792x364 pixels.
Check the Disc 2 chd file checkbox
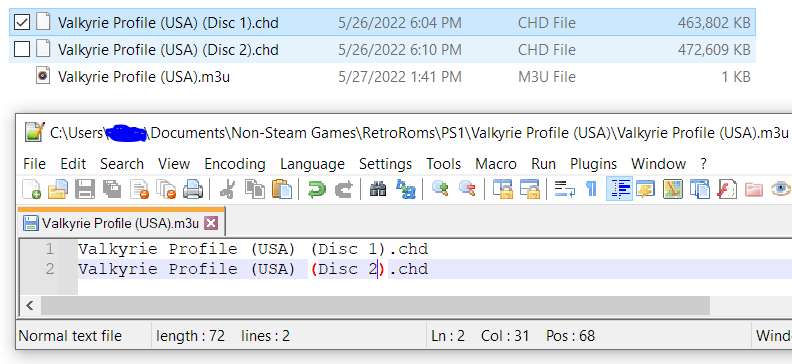pyautogui.click(x=22, y=49)
